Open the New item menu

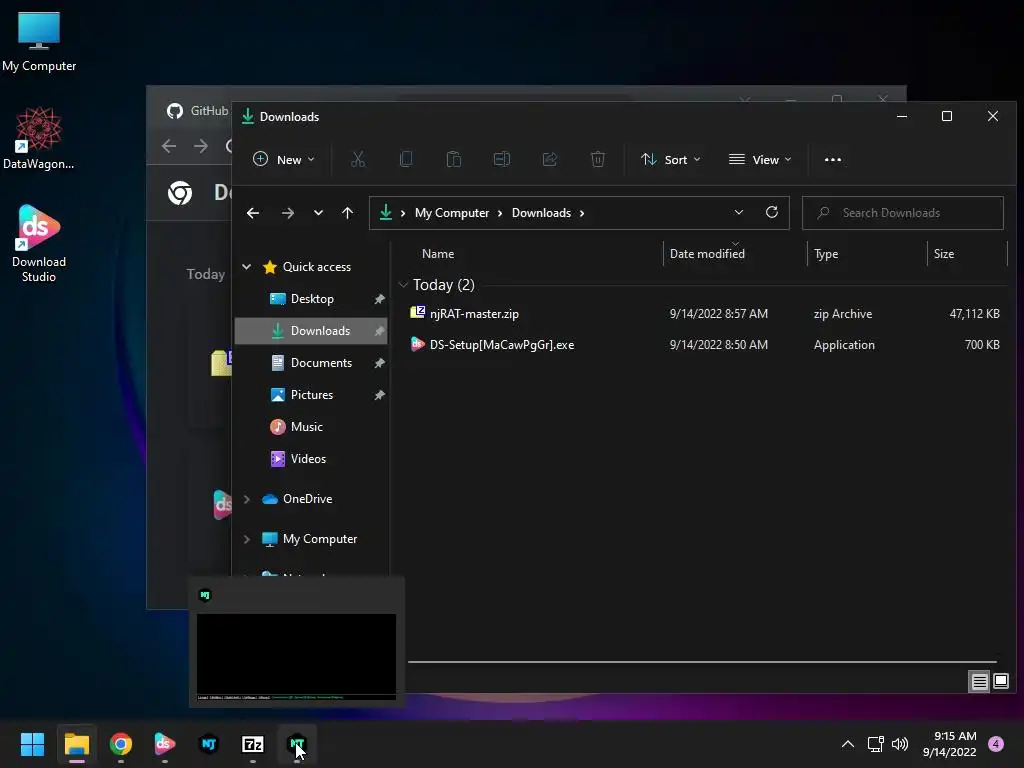click(x=283, y=159)
